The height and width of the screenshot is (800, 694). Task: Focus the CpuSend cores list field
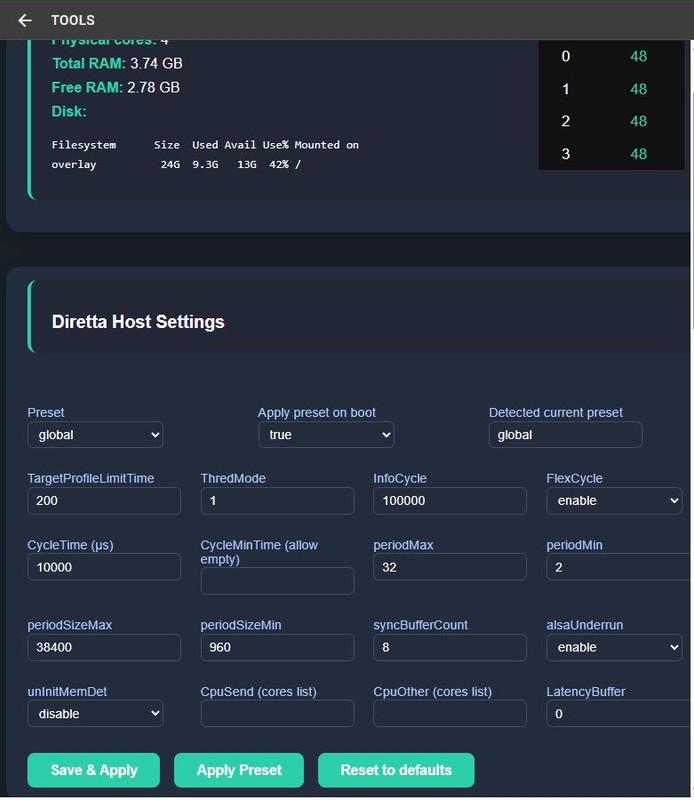(277, 713)
